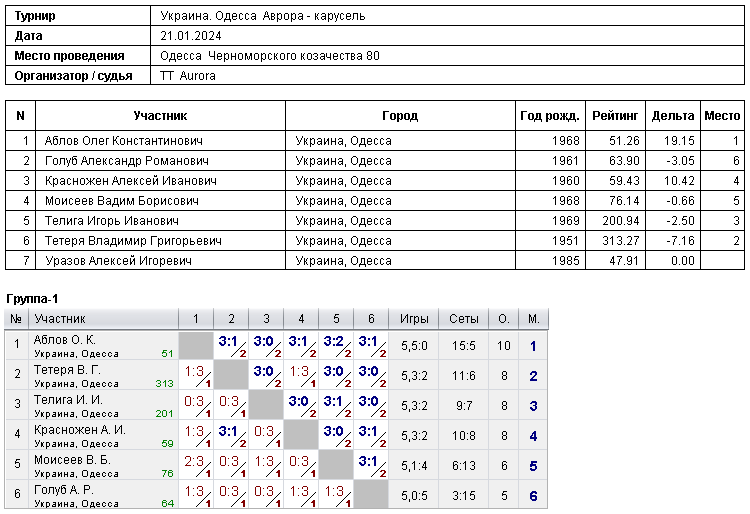Click green rating 313 in Тетеря group row
The width and height of the screenshot is (750, 514).
pos(164,384)
